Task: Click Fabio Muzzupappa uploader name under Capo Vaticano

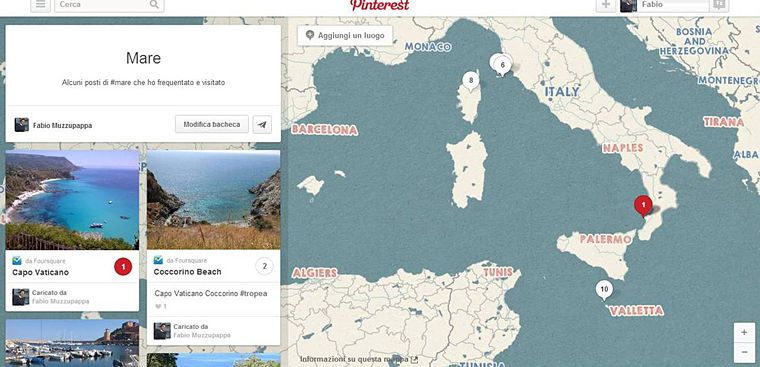Action: tap(61, 302)
